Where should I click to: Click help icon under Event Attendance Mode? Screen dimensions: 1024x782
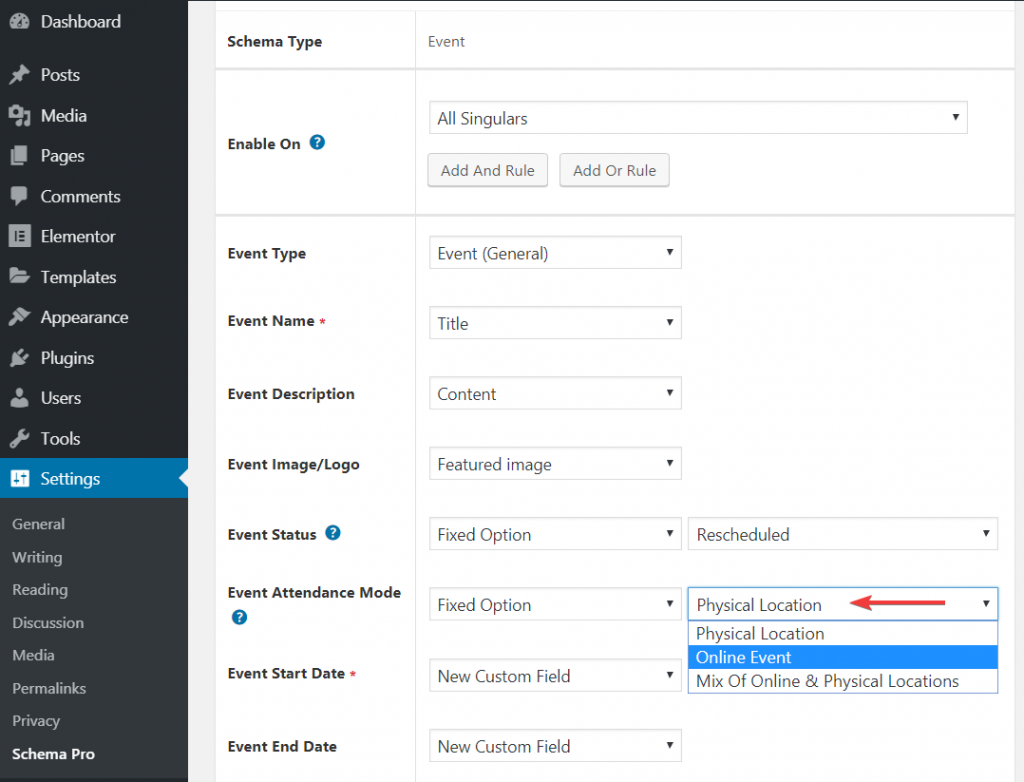tap(239, 617)
